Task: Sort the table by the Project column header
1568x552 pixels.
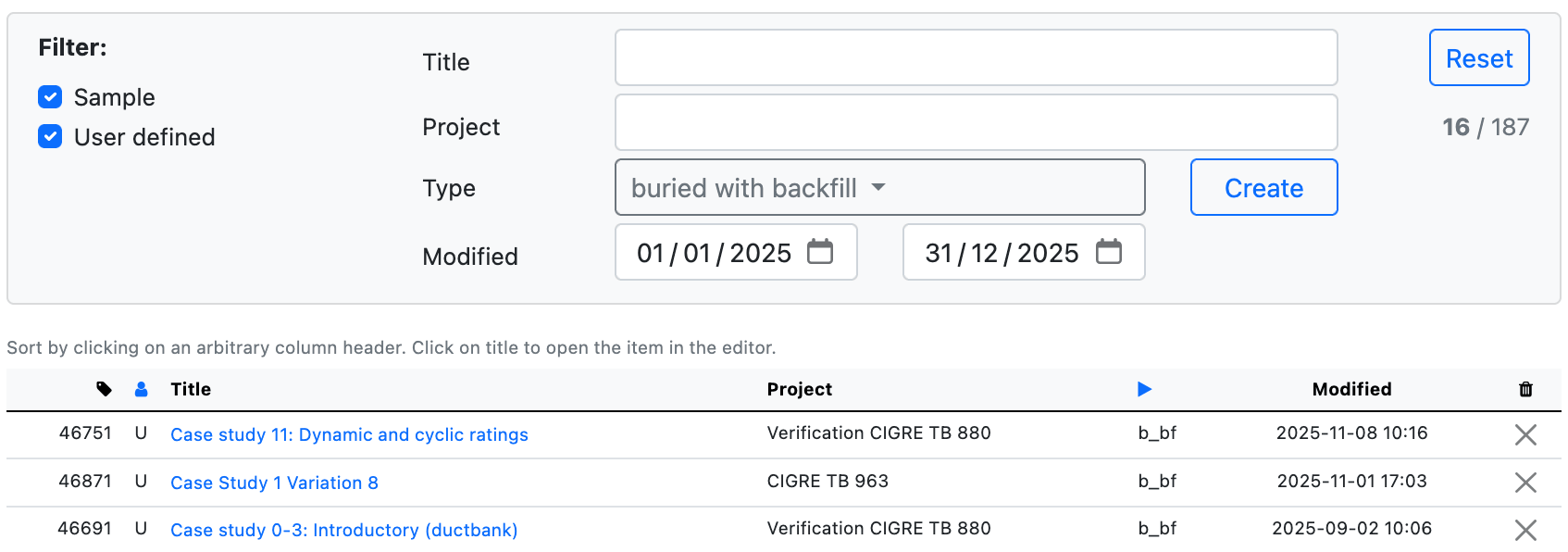Action: pos(799,389)
